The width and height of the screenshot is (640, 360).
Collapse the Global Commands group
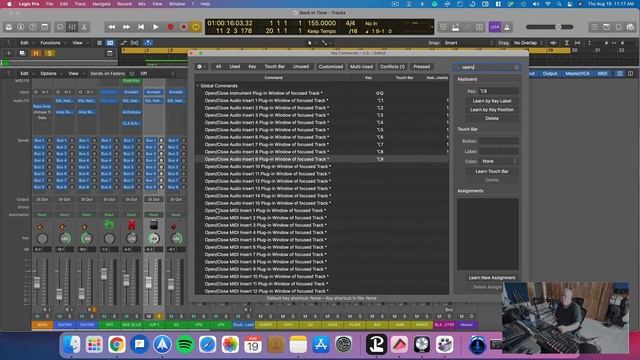point(198,86)
